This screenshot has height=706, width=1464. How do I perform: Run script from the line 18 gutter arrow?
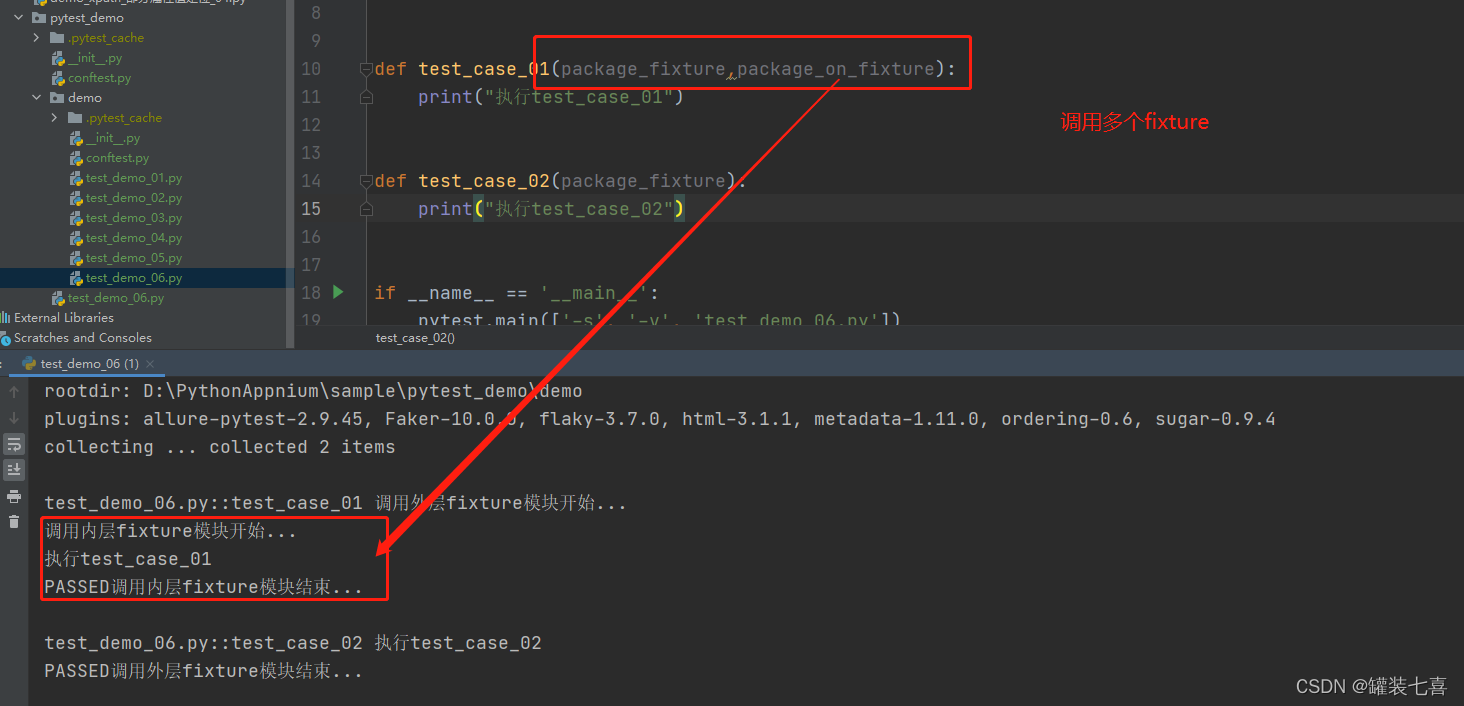tap(338, 292)
